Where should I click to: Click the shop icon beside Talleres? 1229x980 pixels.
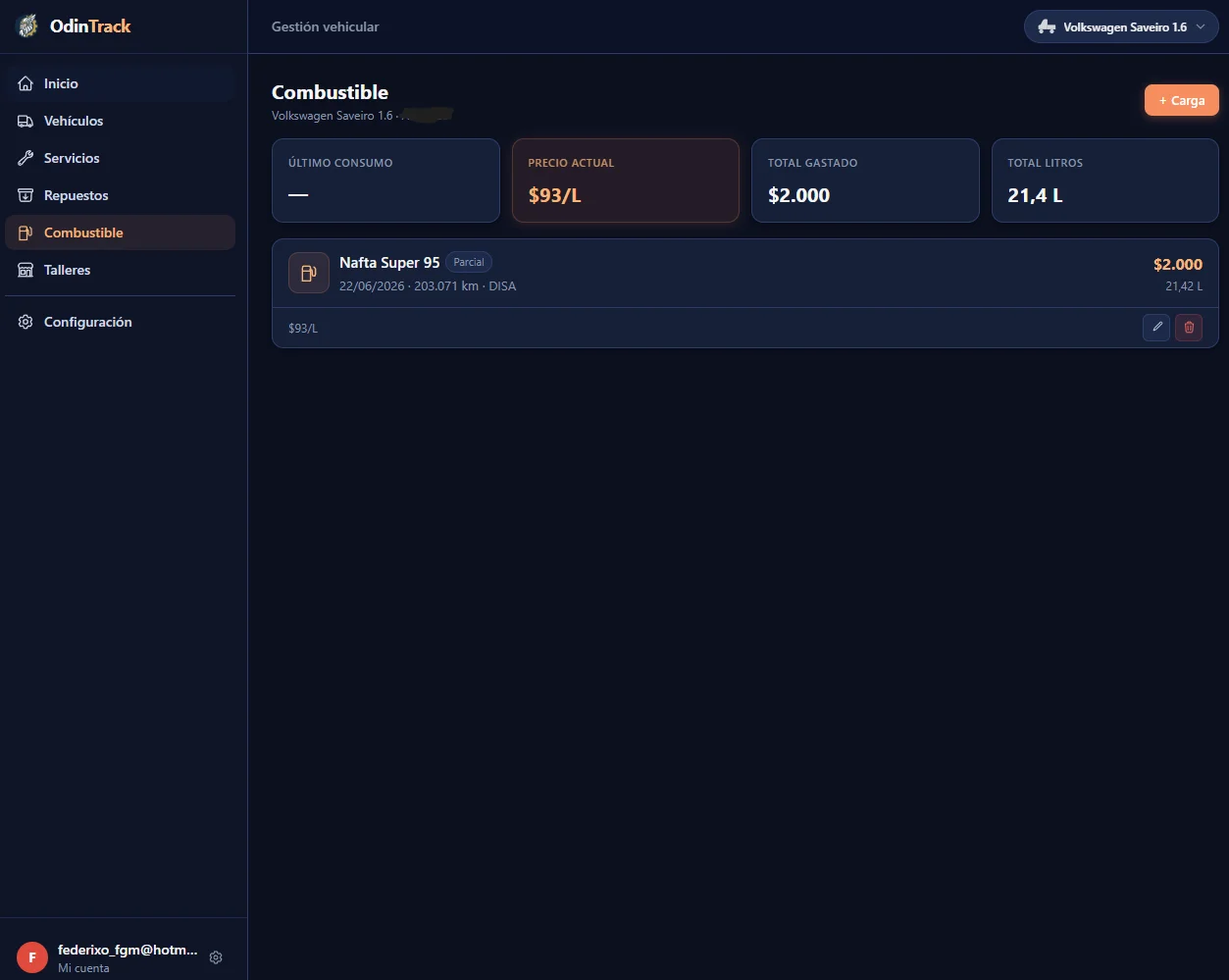(26, 270)
